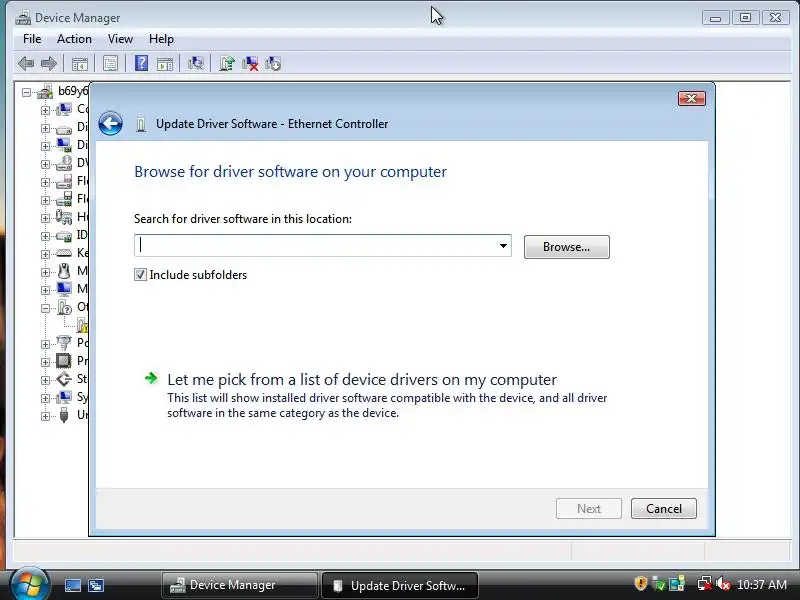Switch to Update Driver Softw... taskbar button
This screenshot has height=600, width=800.
(400, 585)
